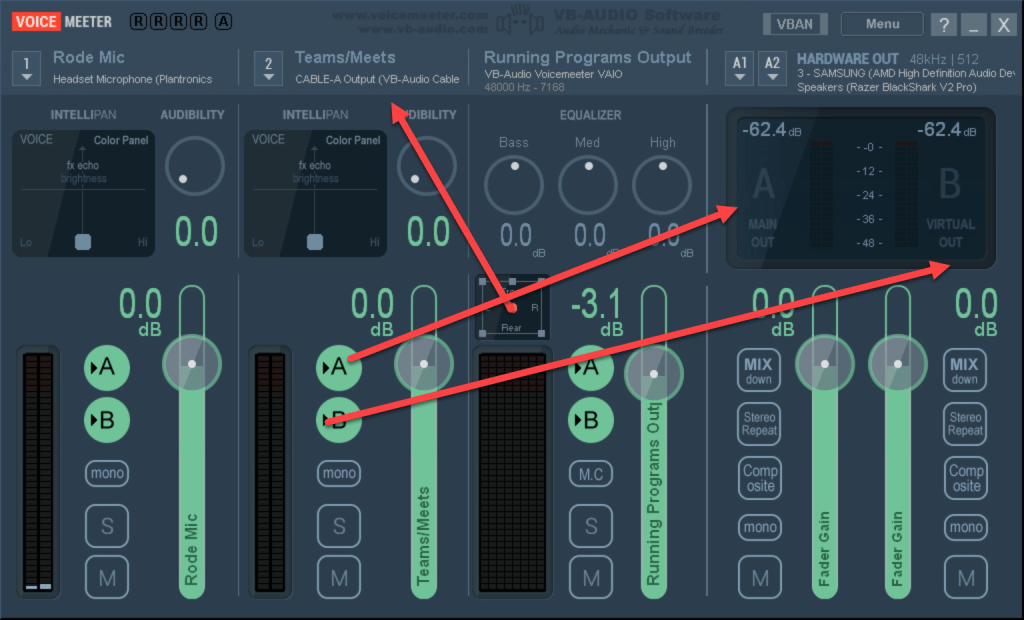The height and width of the screenshot is (620, 1024).
Task: Open the A1 hardware output selector
Action: (740, 69)
